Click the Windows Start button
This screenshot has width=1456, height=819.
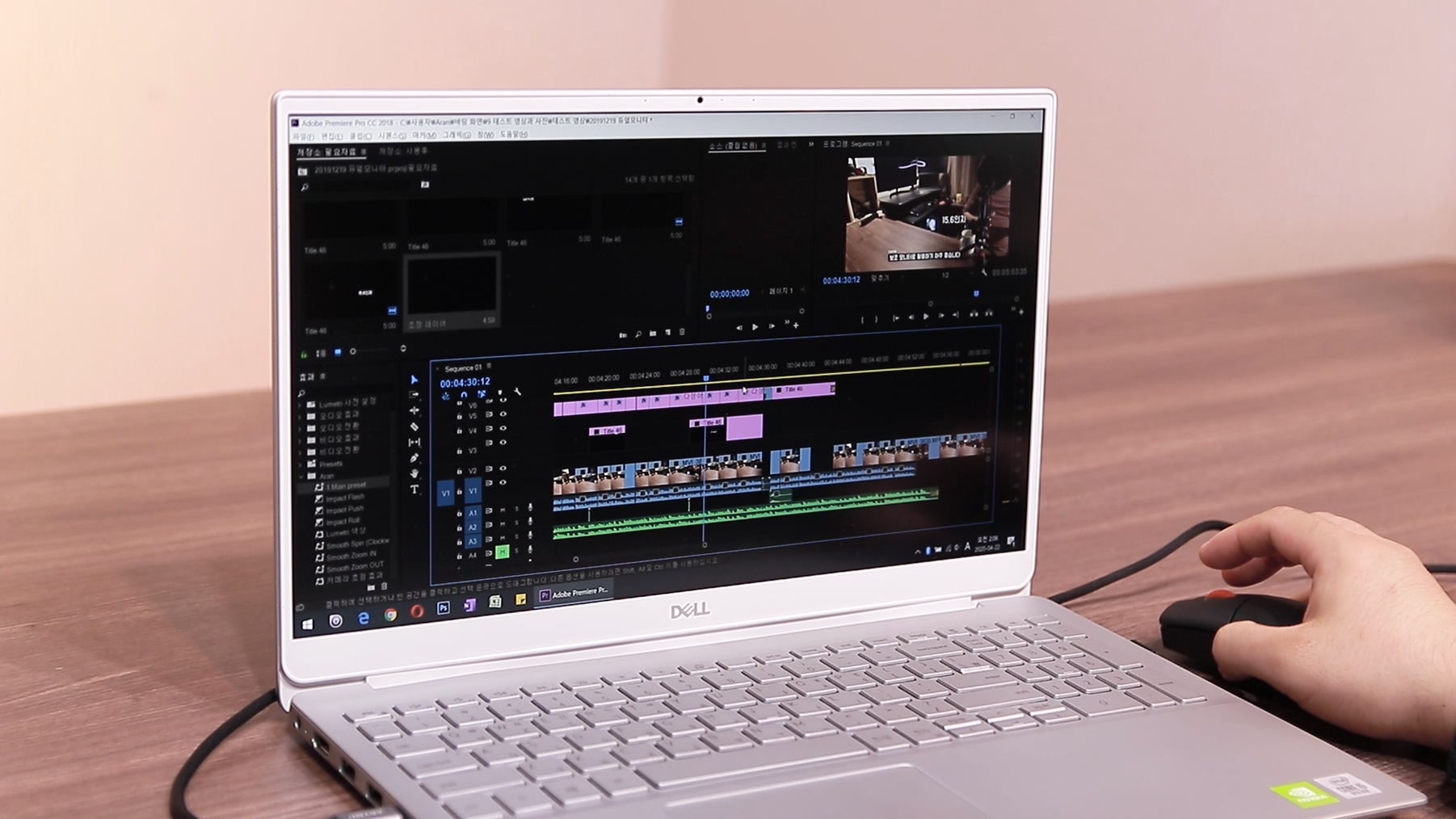pos(308,624)
